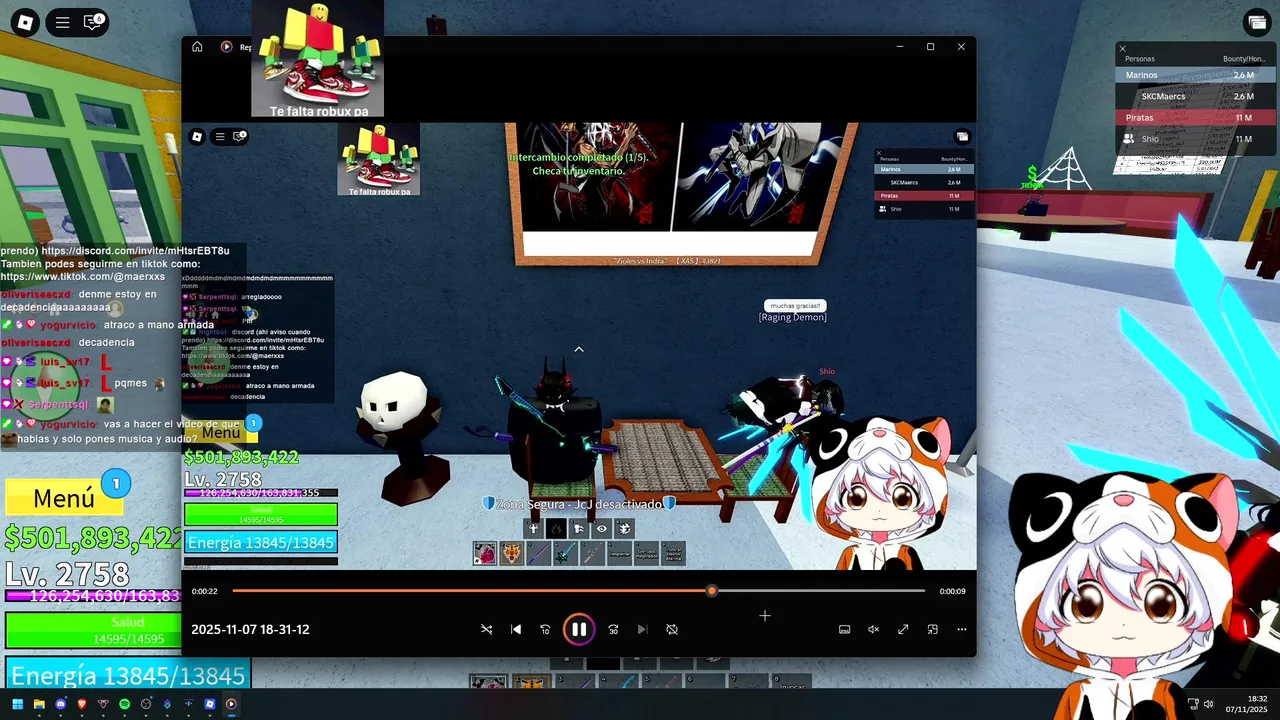
Task: Open the Roblox hamburger menu
Action: click(x=62, y=22)
